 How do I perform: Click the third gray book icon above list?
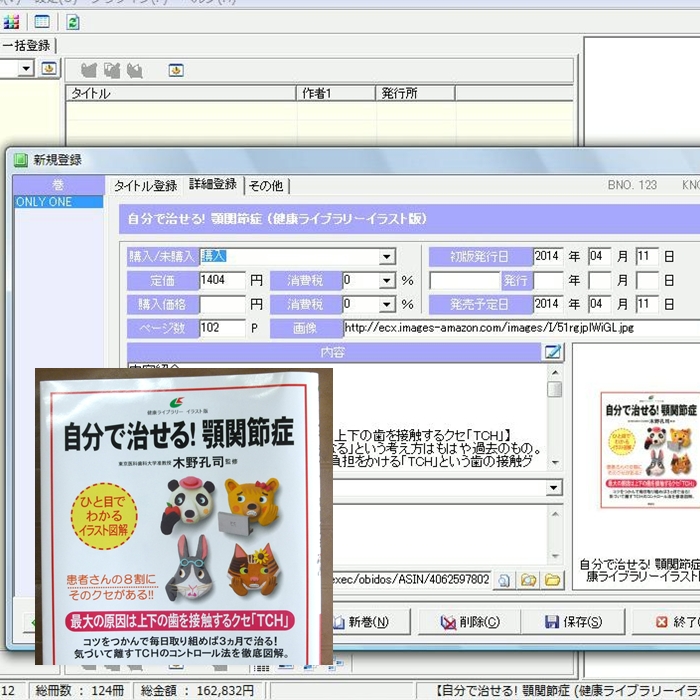pos(135,70)
